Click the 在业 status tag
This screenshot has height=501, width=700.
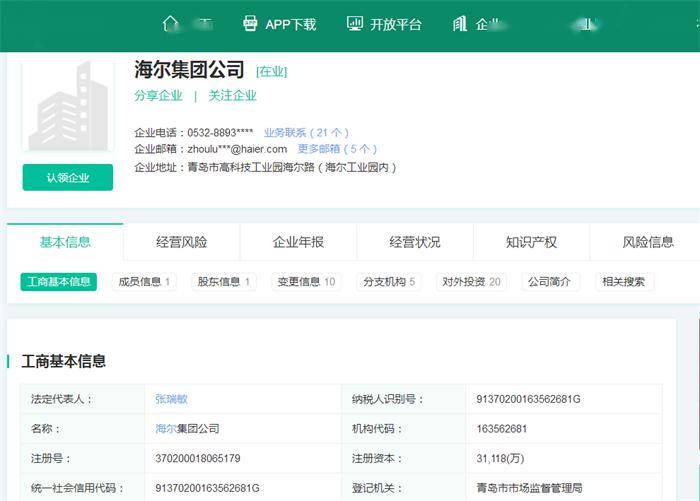coord(272,71)
